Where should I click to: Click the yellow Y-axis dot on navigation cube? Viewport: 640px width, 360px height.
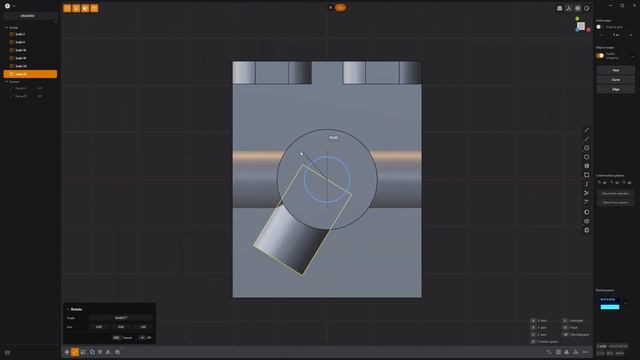pos(577,18)
